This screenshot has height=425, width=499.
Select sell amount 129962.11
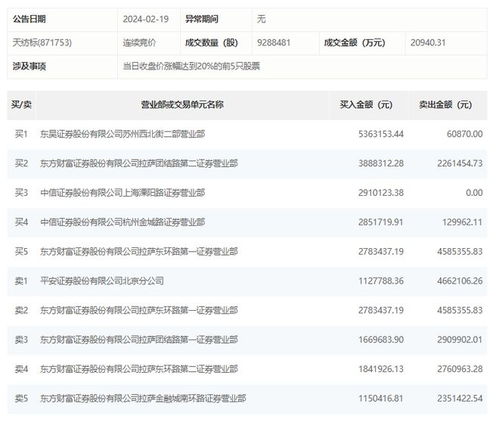(462, 222)
